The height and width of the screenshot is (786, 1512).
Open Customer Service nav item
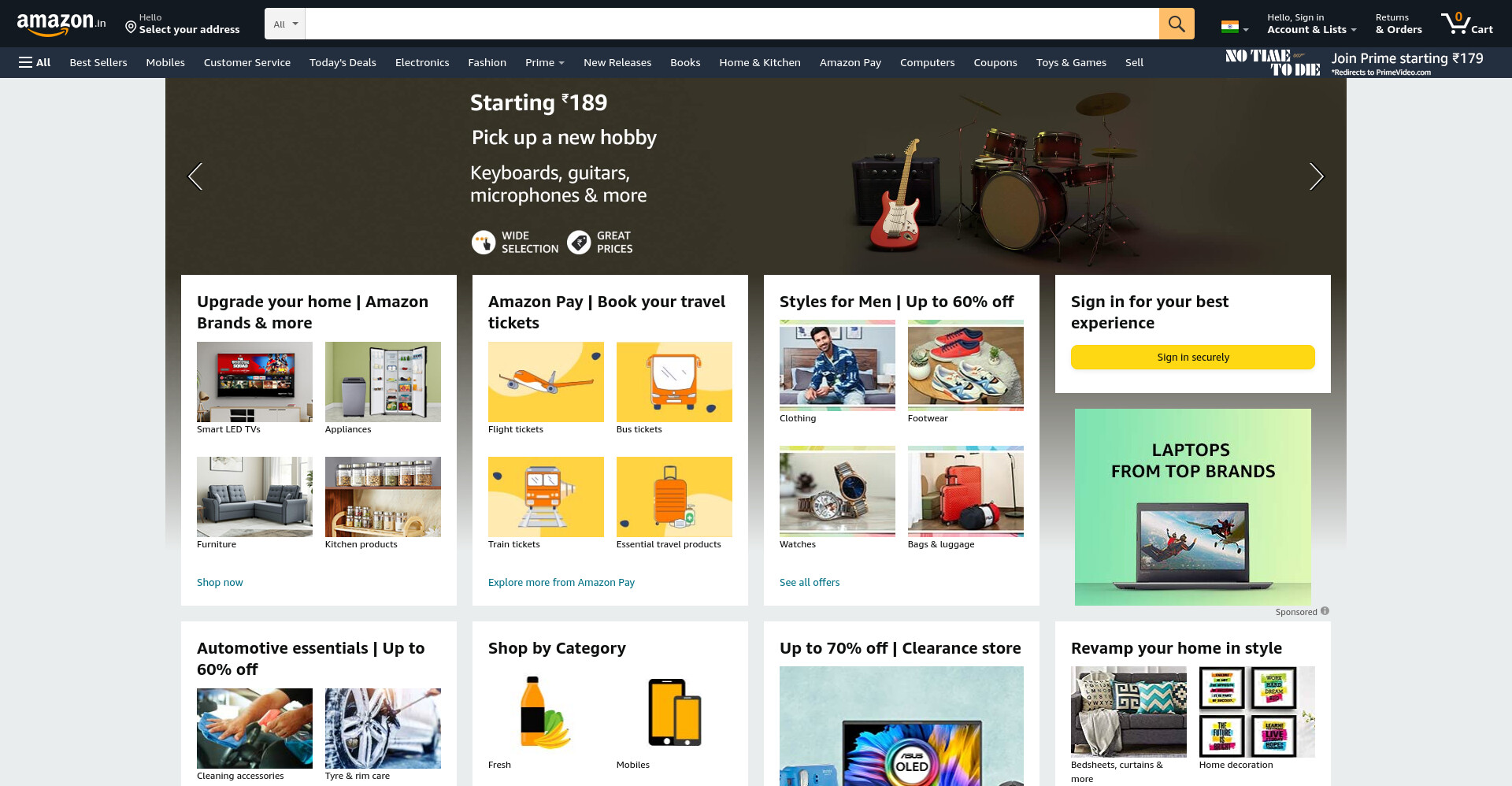tap(247, 62)
